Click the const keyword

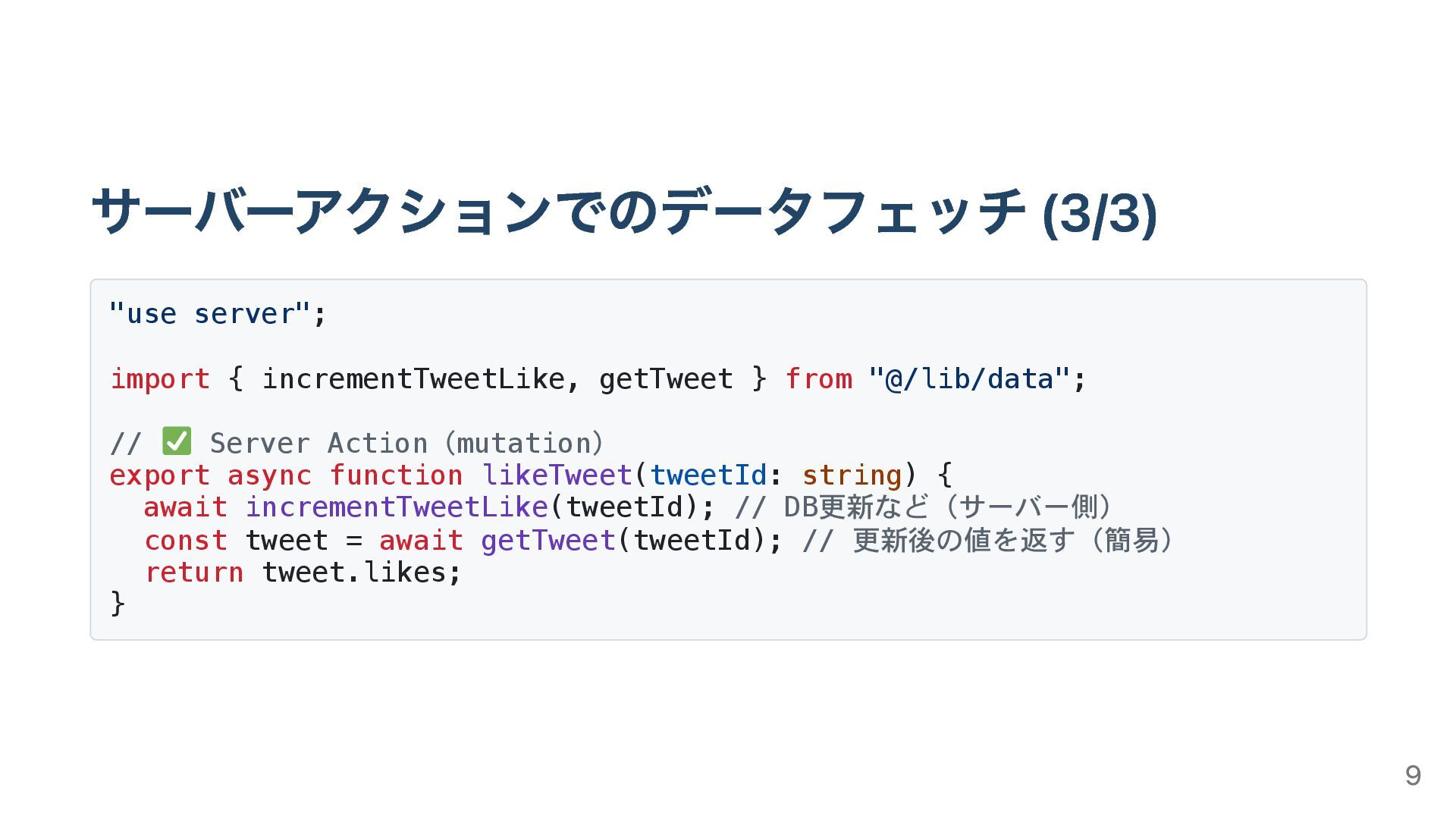(186, 541)
